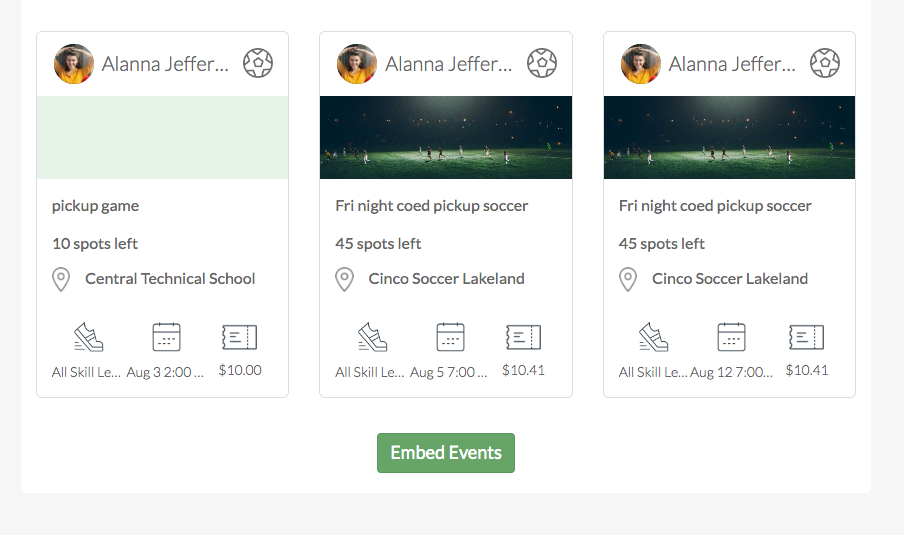Click the soccer ball icon on Aug 12 card
The height and width of the screenshot is (535, 904).
(x=825, y=63)
